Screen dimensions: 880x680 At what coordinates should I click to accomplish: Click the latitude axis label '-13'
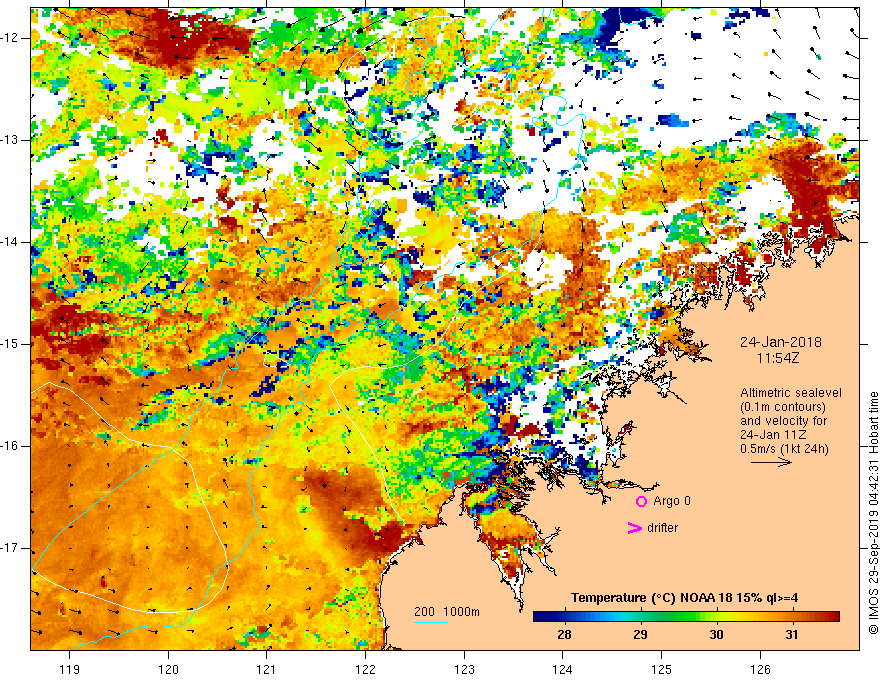tap(12, 140)
